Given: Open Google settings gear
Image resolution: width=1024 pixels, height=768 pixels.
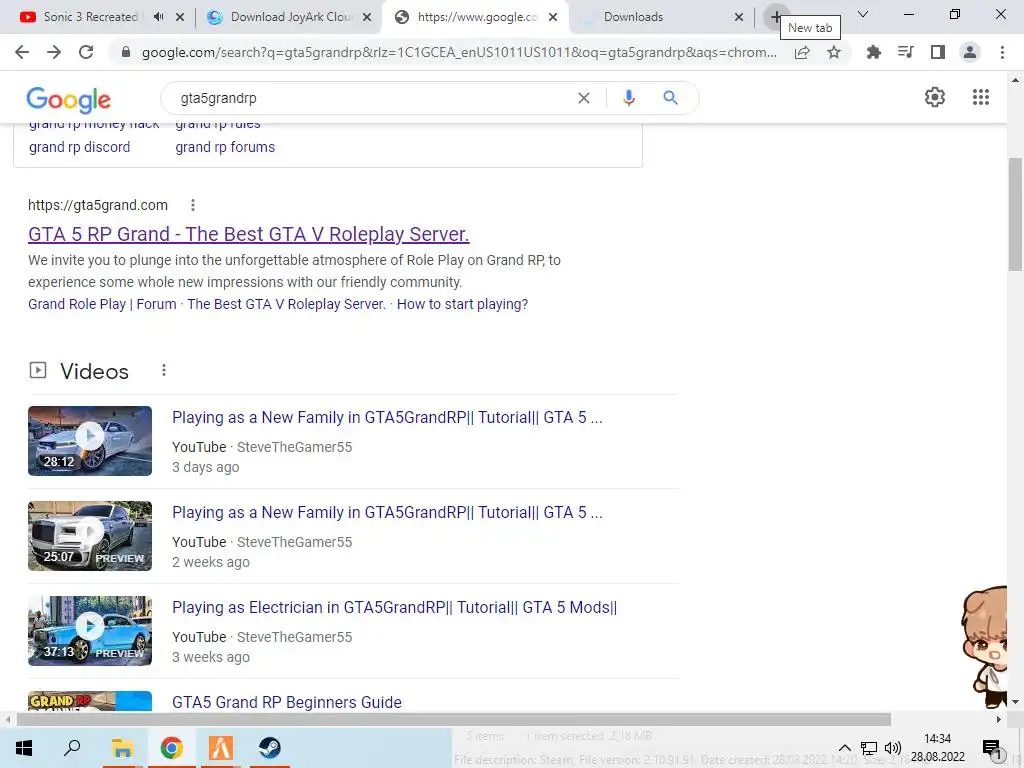Looking at the screenshot, I should click(935, 97).
